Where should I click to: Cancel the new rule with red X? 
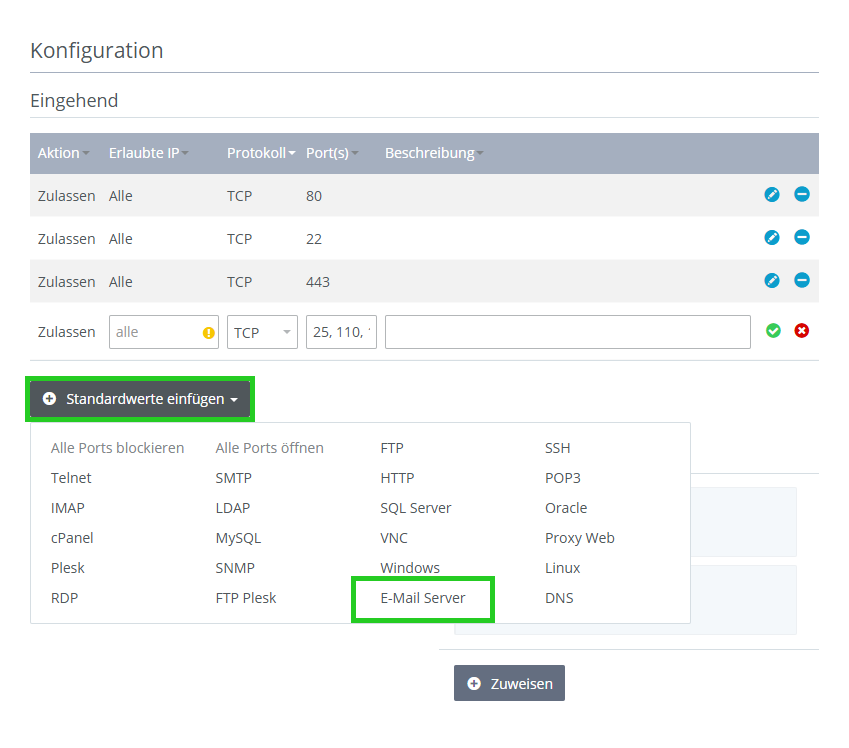pos(802,330)
